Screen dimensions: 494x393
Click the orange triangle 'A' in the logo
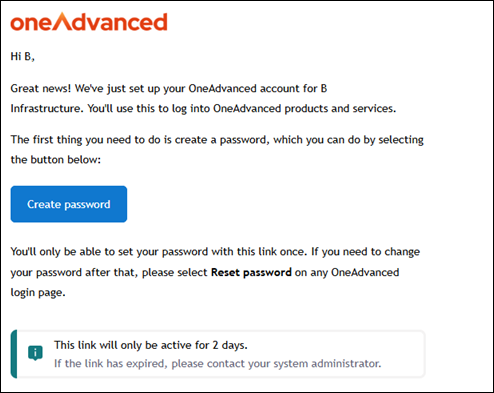[x=62, y=21]
